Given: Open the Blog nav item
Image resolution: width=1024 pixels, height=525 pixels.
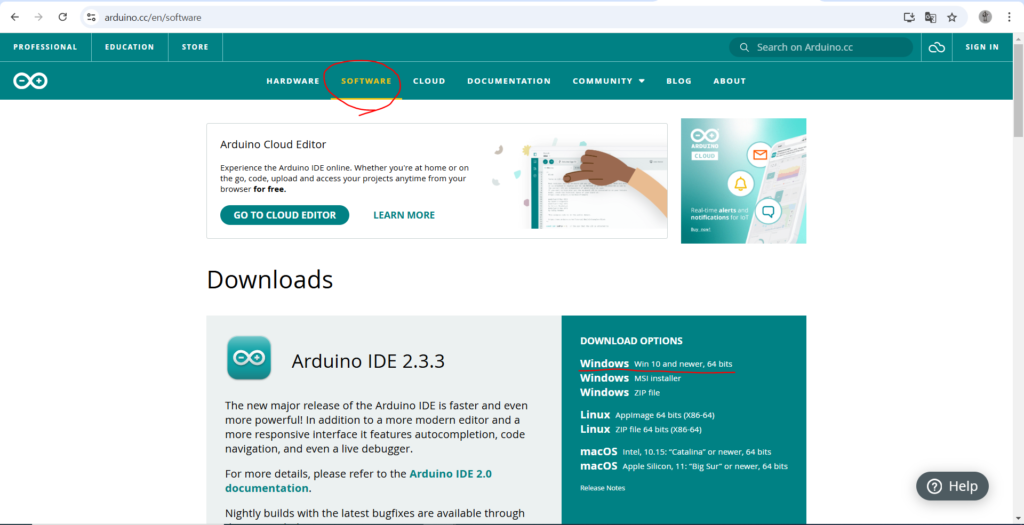Looking at the screenshot, I should [x=679, y=81].
